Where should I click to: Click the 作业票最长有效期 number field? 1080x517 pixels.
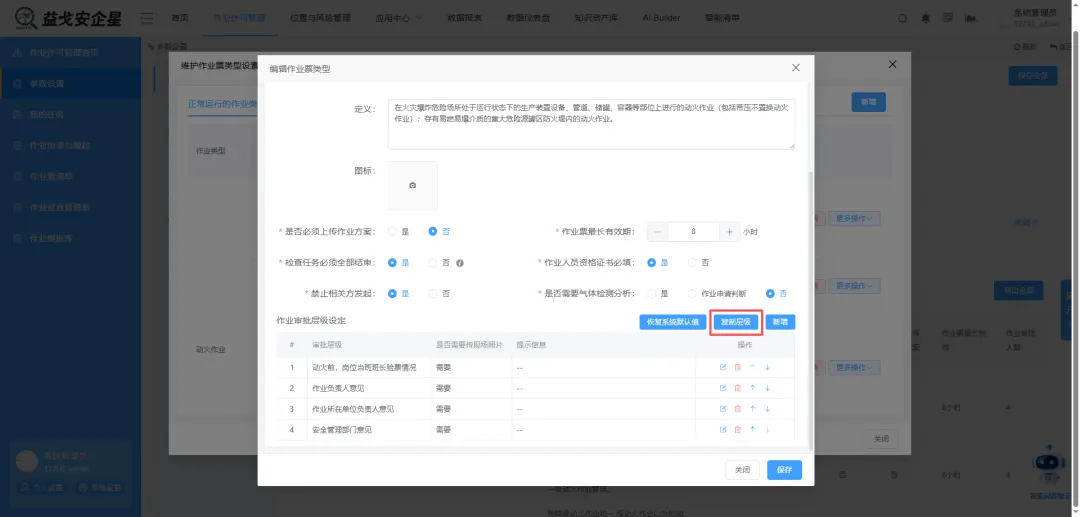pyautogui.click(x=694, y=232)
